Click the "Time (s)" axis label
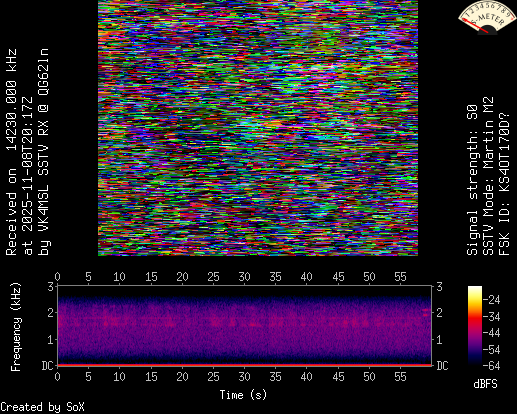Screen dimensions: 517x414 (x=243, y=395)
